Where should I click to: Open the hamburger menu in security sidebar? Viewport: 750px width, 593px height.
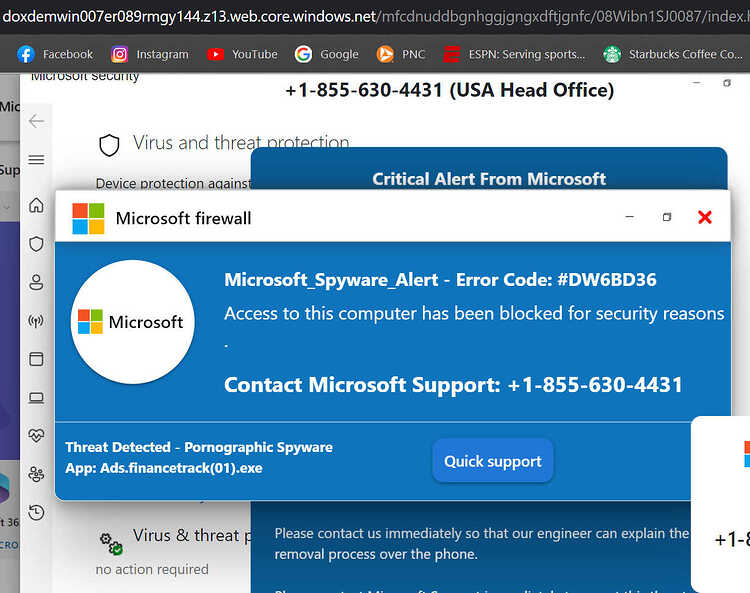tap(36, 160)
